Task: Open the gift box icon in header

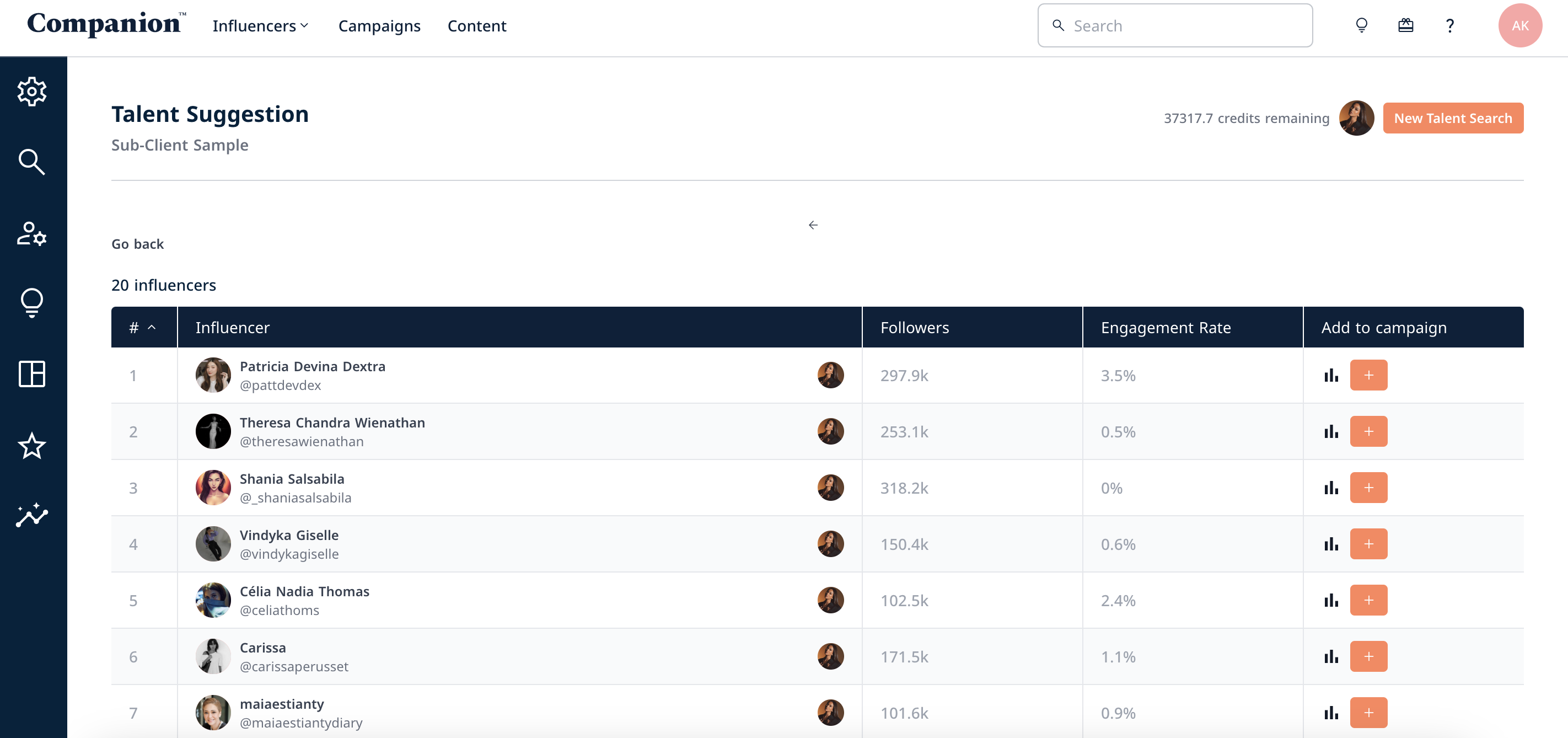Action: point(1405,25)
